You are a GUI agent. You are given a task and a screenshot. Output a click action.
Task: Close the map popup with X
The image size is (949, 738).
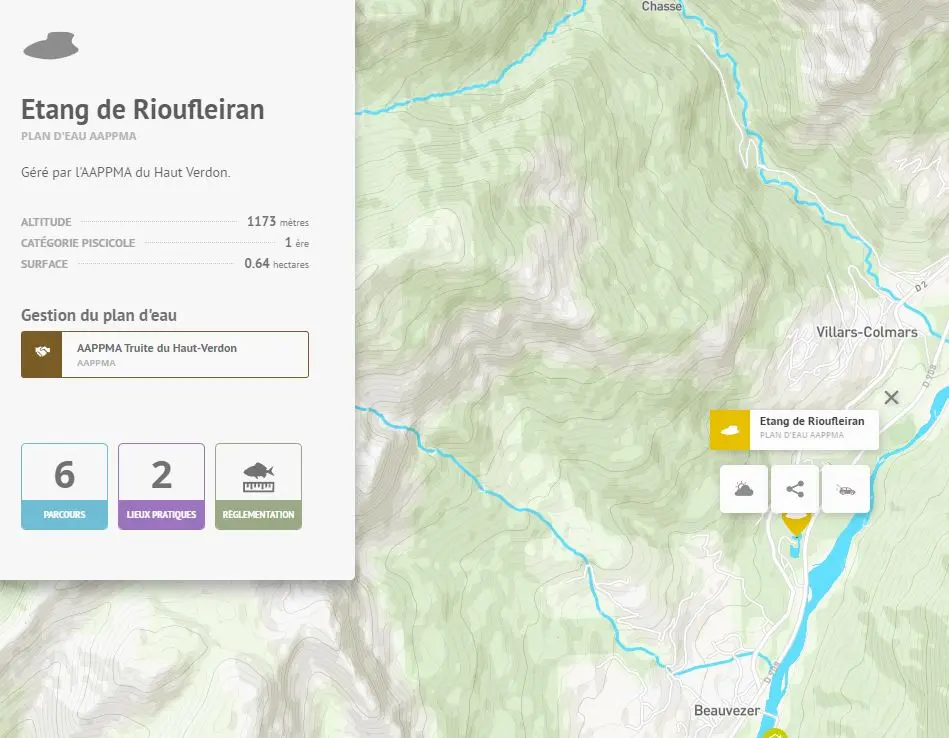click(x=892, y=397)
